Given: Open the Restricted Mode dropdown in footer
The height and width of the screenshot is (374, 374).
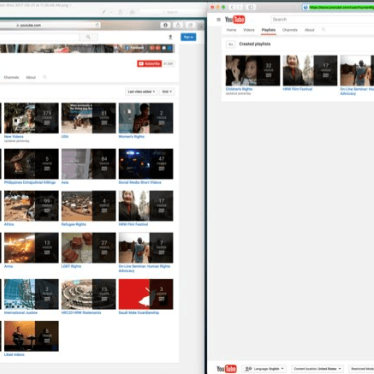Looking at the screenshot, I should coord(362,369).
